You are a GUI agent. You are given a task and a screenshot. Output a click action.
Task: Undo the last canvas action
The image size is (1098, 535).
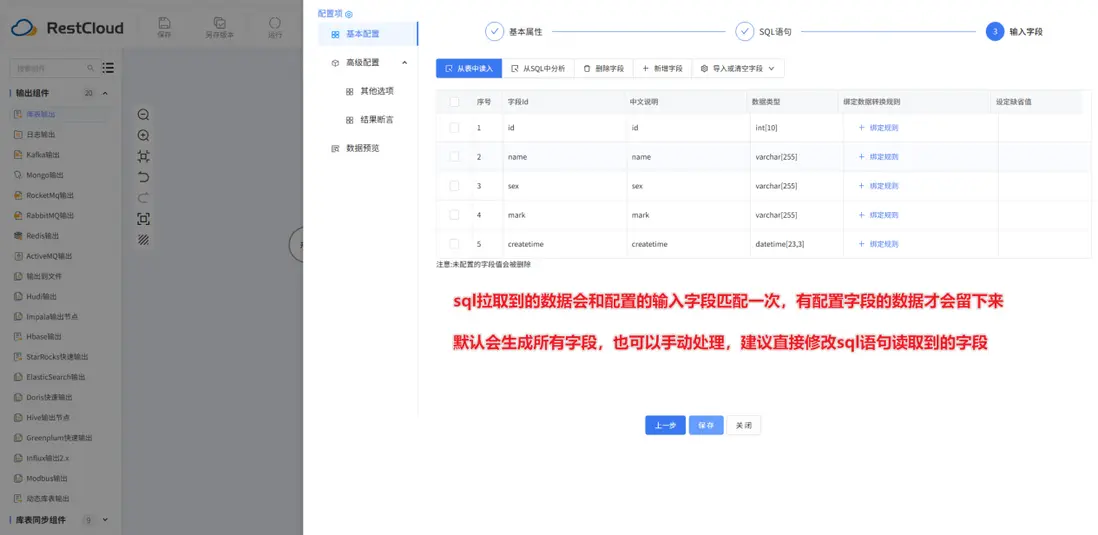[x=144, y=177]
